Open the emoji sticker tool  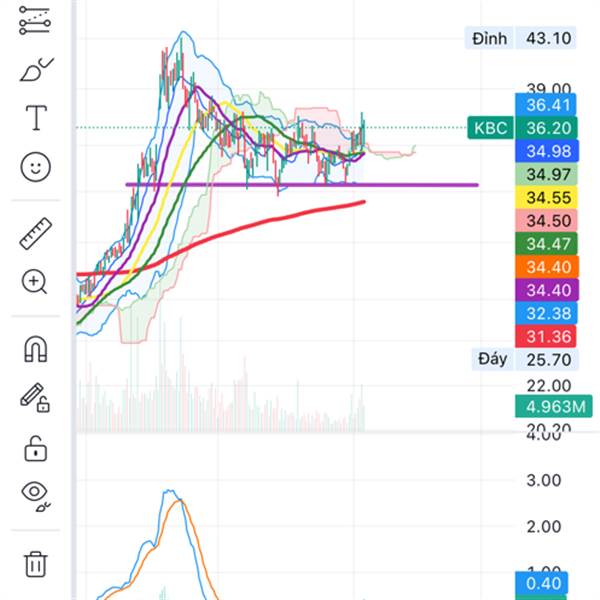[x=36, y=167]
